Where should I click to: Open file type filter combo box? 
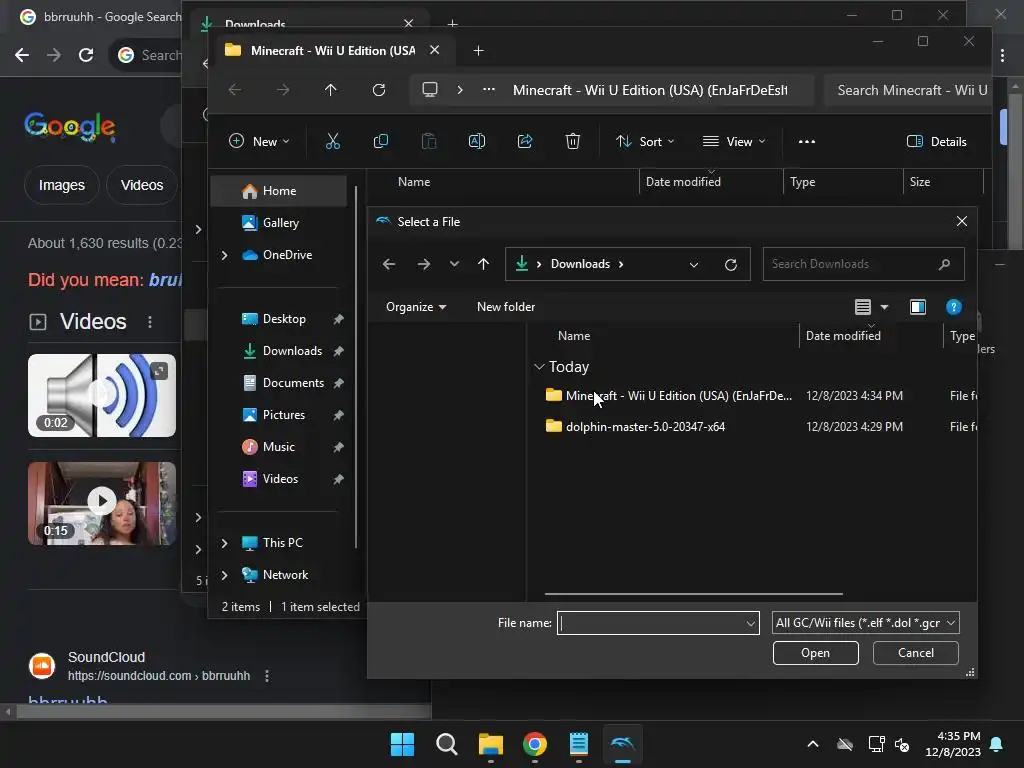865,623
